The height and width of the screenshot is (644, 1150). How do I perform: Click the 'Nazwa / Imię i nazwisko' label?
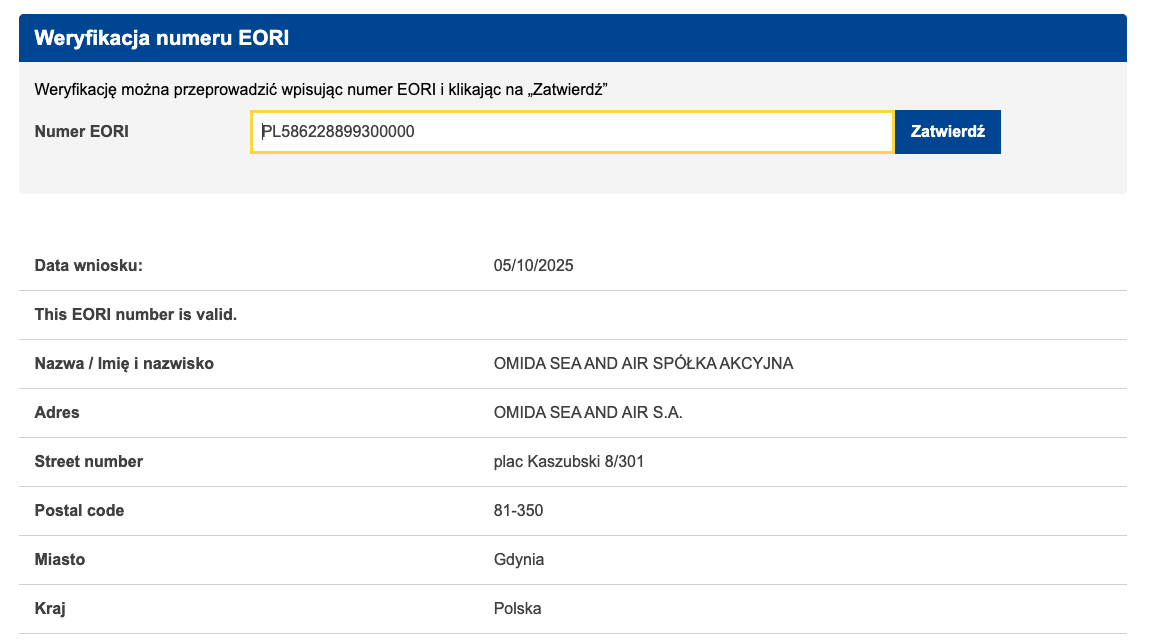(124, 364)
